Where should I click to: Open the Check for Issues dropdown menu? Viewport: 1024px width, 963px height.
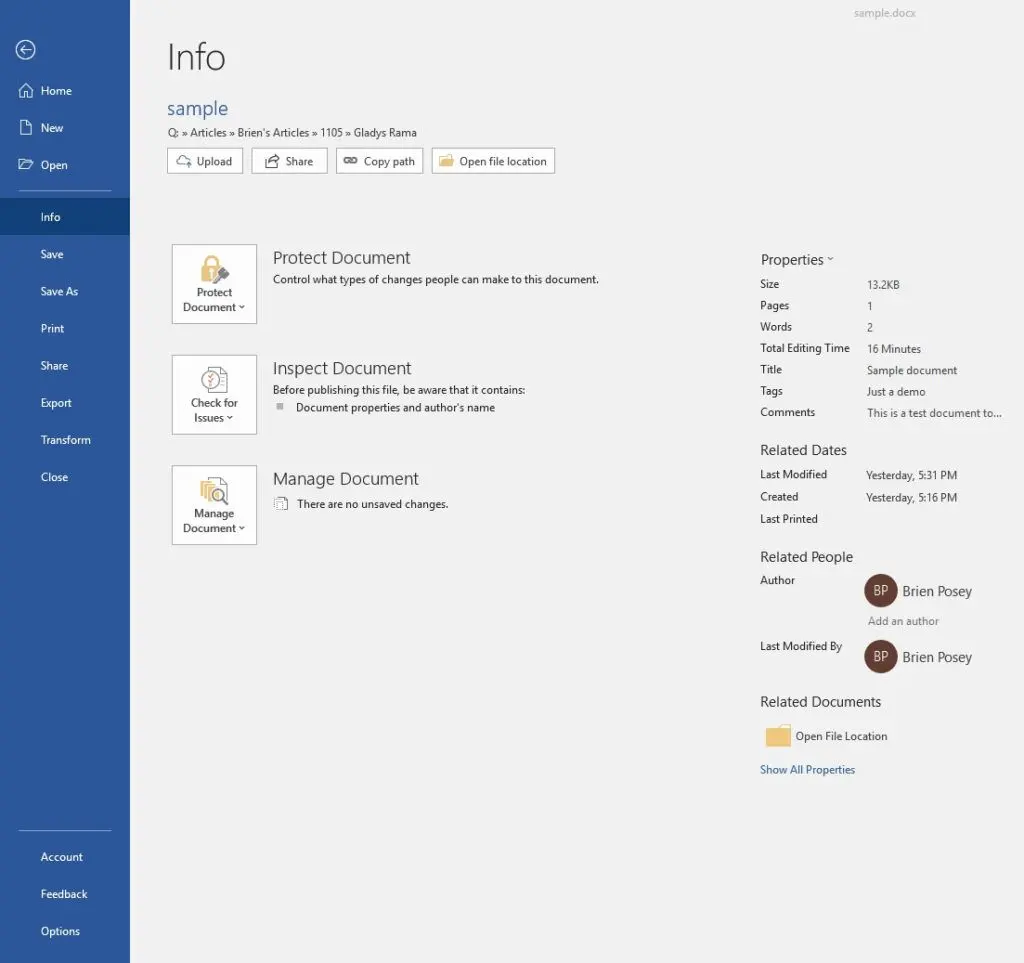click(x=214, y=394)
